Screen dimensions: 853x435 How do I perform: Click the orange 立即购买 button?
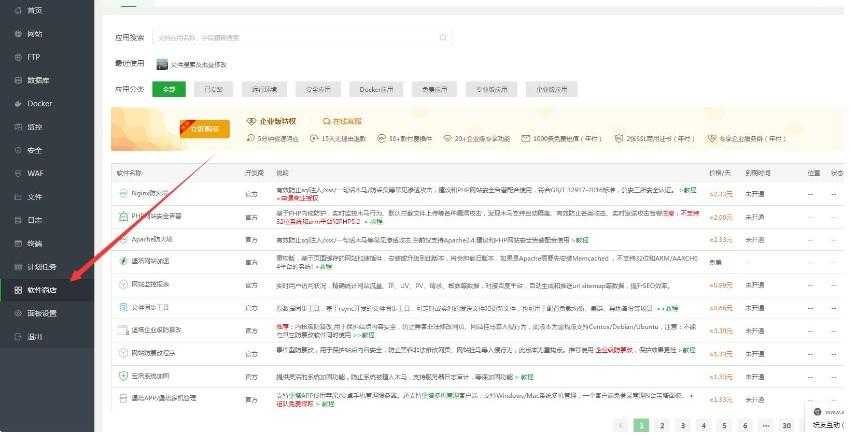tap(204, 128)
